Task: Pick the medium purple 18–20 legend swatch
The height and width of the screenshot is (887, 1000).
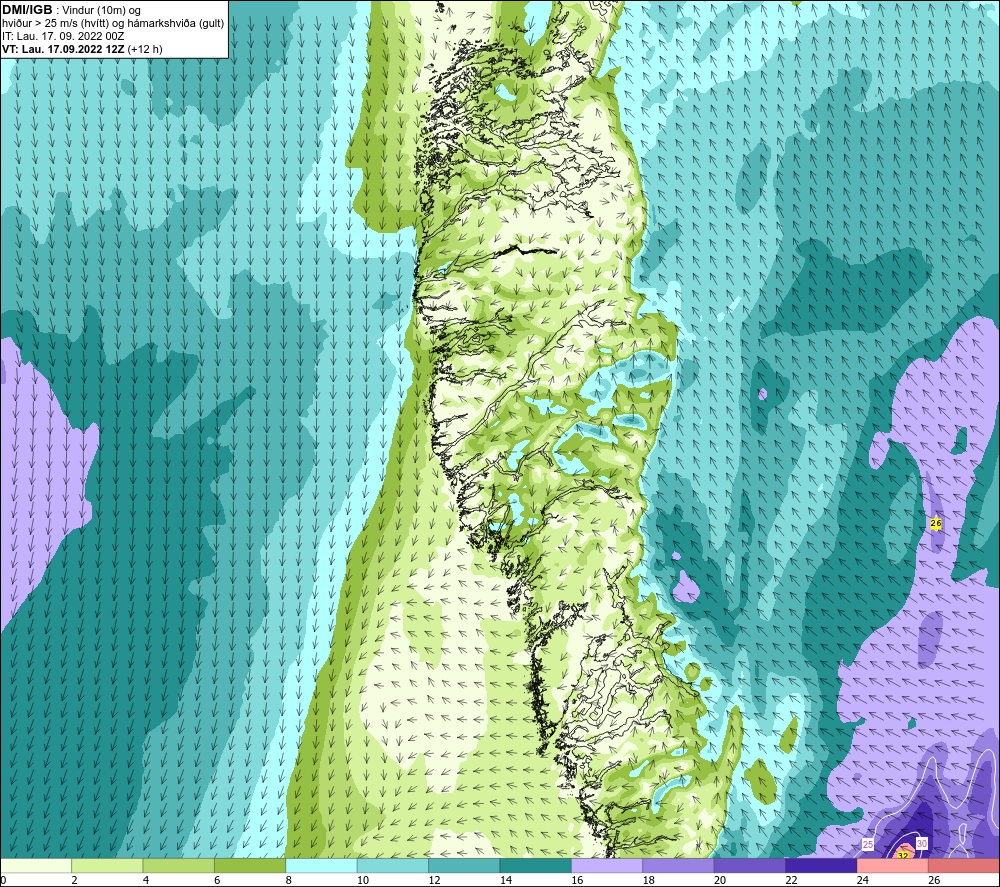Action: click(x=679, y=866)
